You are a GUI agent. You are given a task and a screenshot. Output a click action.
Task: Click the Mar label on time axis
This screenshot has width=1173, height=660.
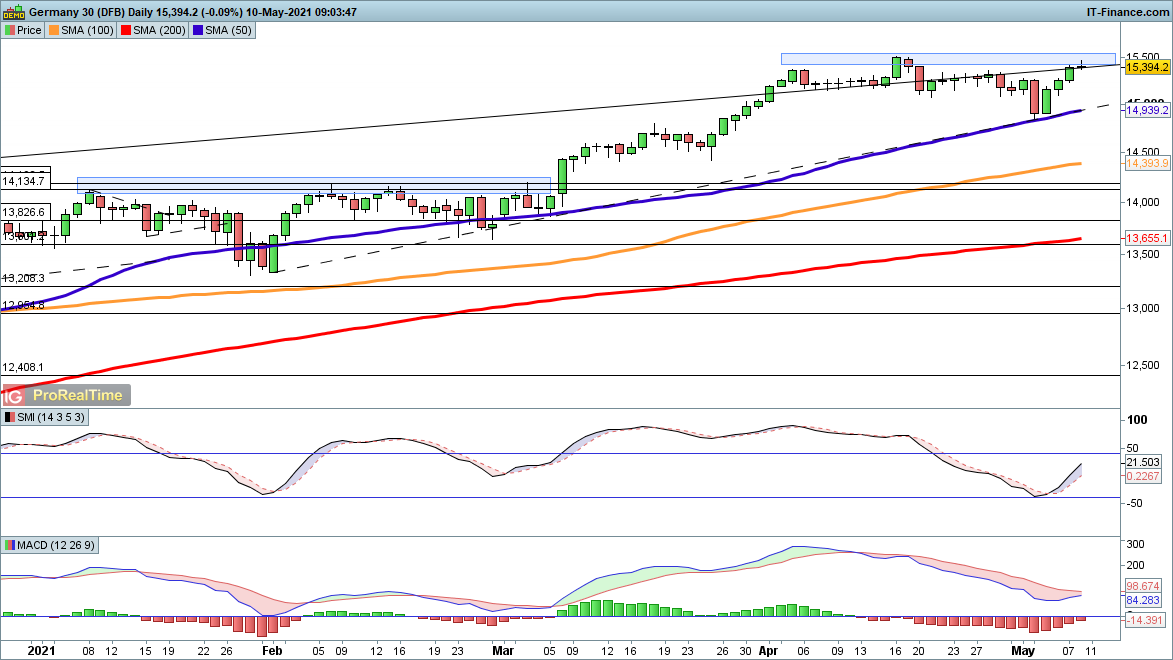pyautogui.click(x=505, y=648)
